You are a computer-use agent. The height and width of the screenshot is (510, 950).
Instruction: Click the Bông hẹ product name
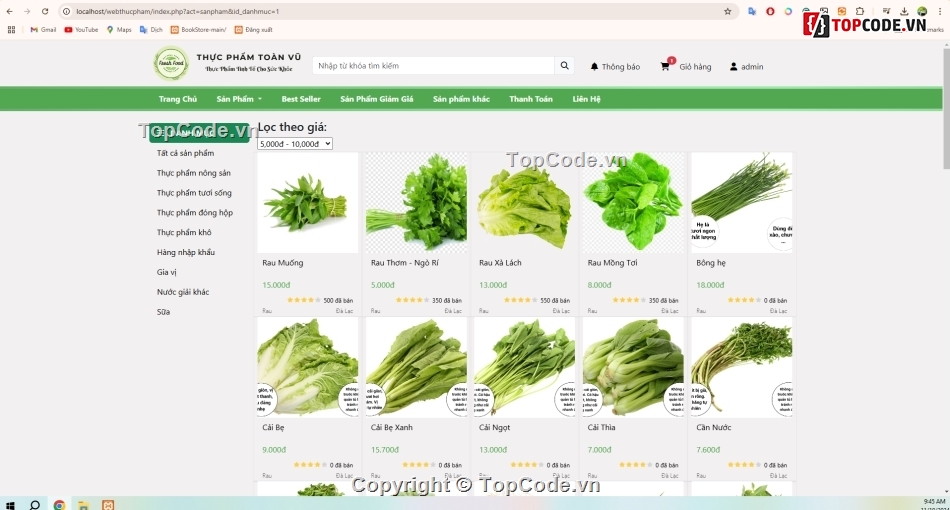click(x=711, y=263)
